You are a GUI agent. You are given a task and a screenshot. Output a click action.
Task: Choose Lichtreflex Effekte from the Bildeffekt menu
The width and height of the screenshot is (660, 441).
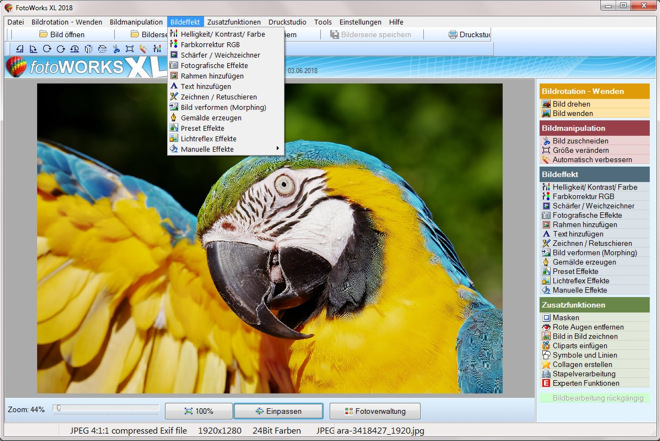[226, 138]
